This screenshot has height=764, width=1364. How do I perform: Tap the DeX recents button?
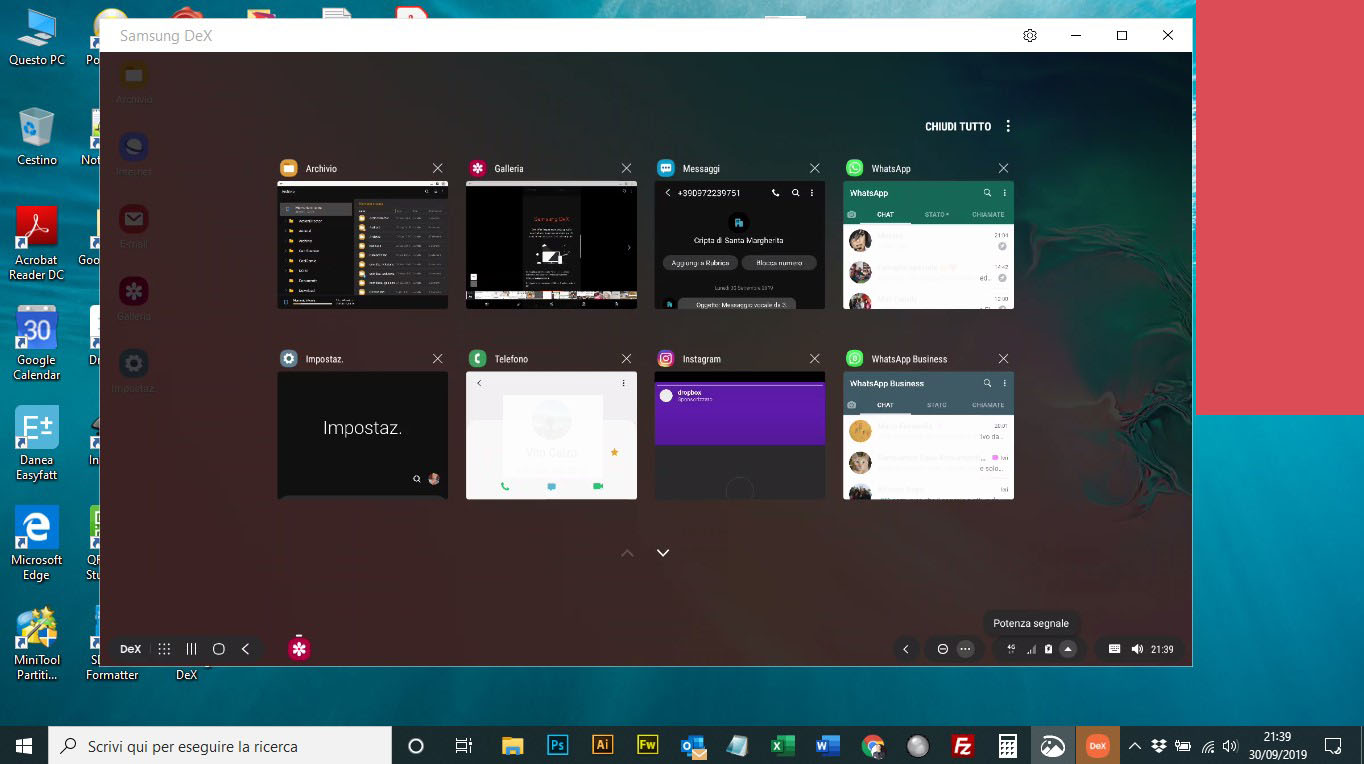[x=192, y=649]
